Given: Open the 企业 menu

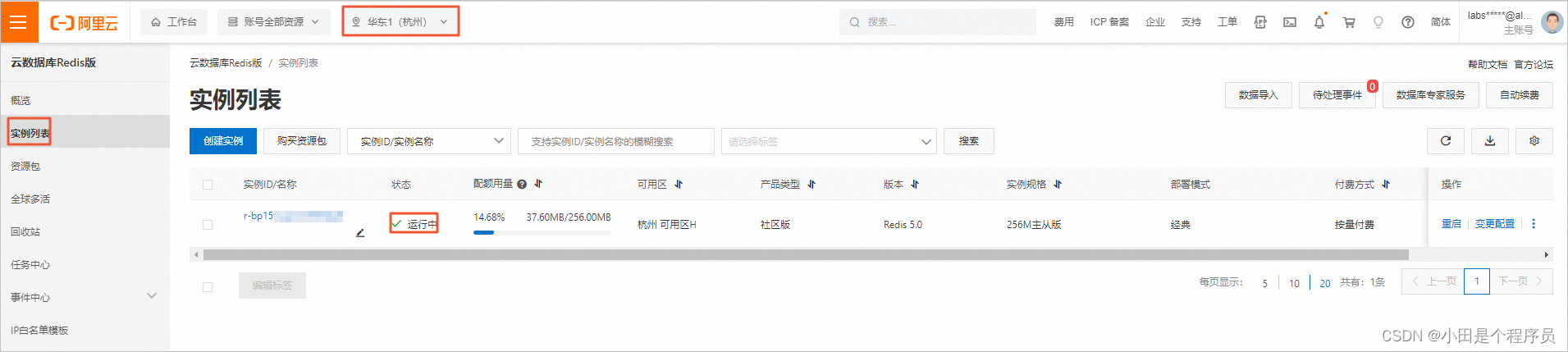Looking at the screenshot, I should click(x=1154, y=22).
